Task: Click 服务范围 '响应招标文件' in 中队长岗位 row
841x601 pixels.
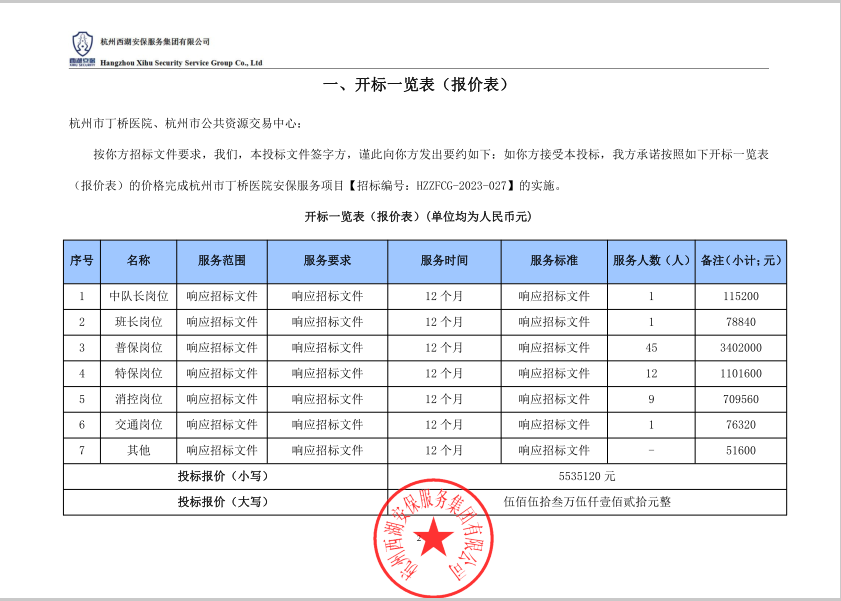Action: (x=222, y=296)
